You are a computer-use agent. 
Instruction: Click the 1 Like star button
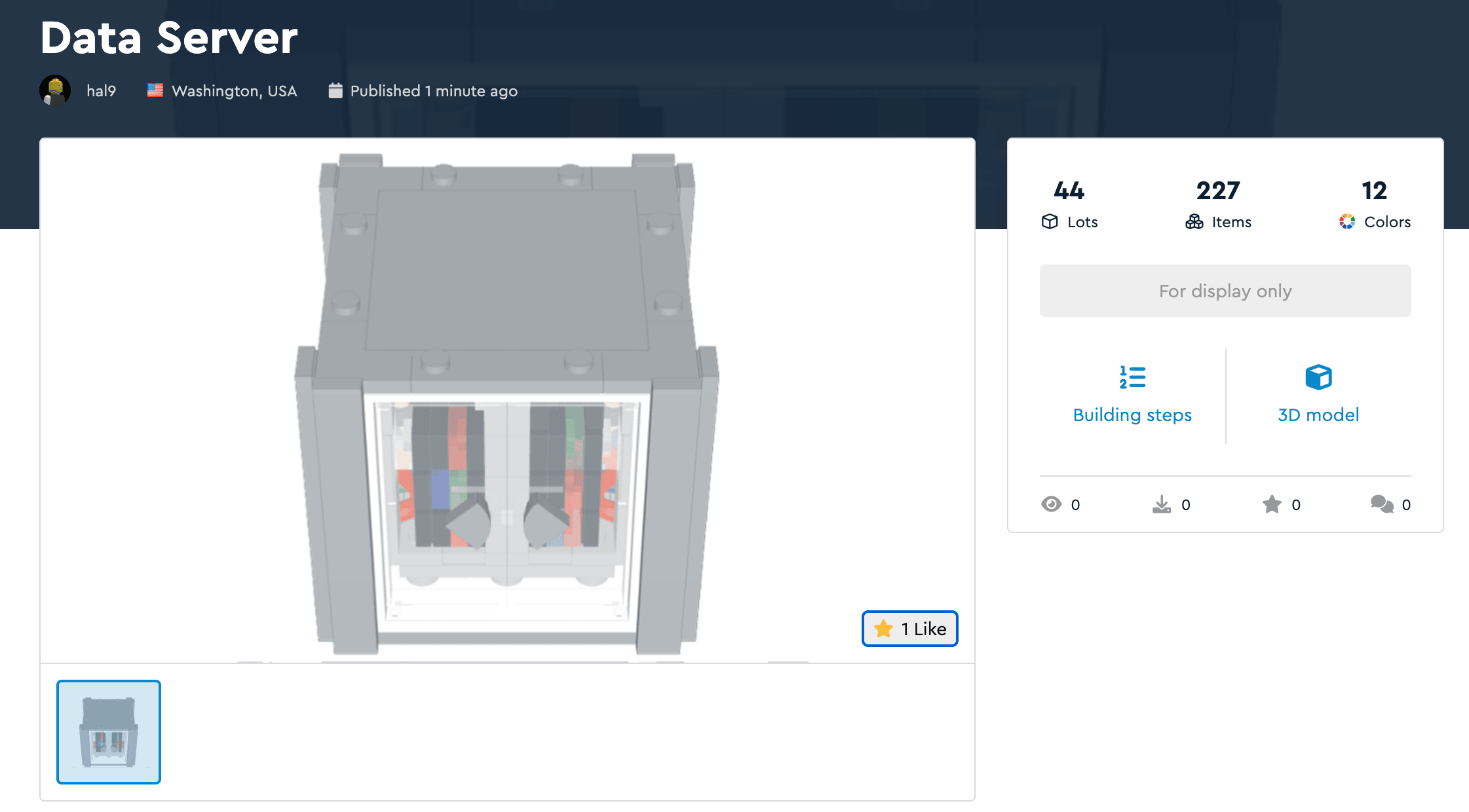(x=909, y=629)
